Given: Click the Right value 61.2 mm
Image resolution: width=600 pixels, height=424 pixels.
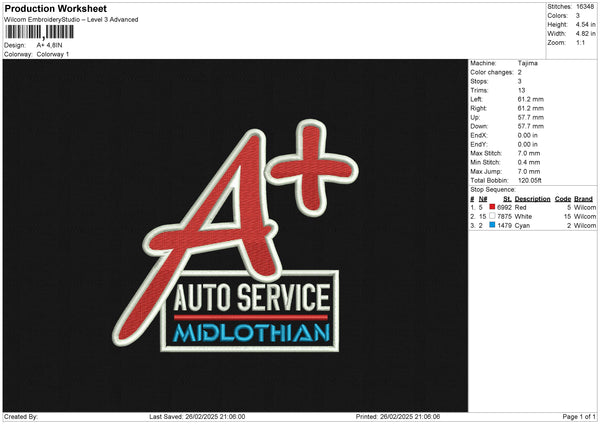Looking at the screenshot, I should click(x=530, y=108).
